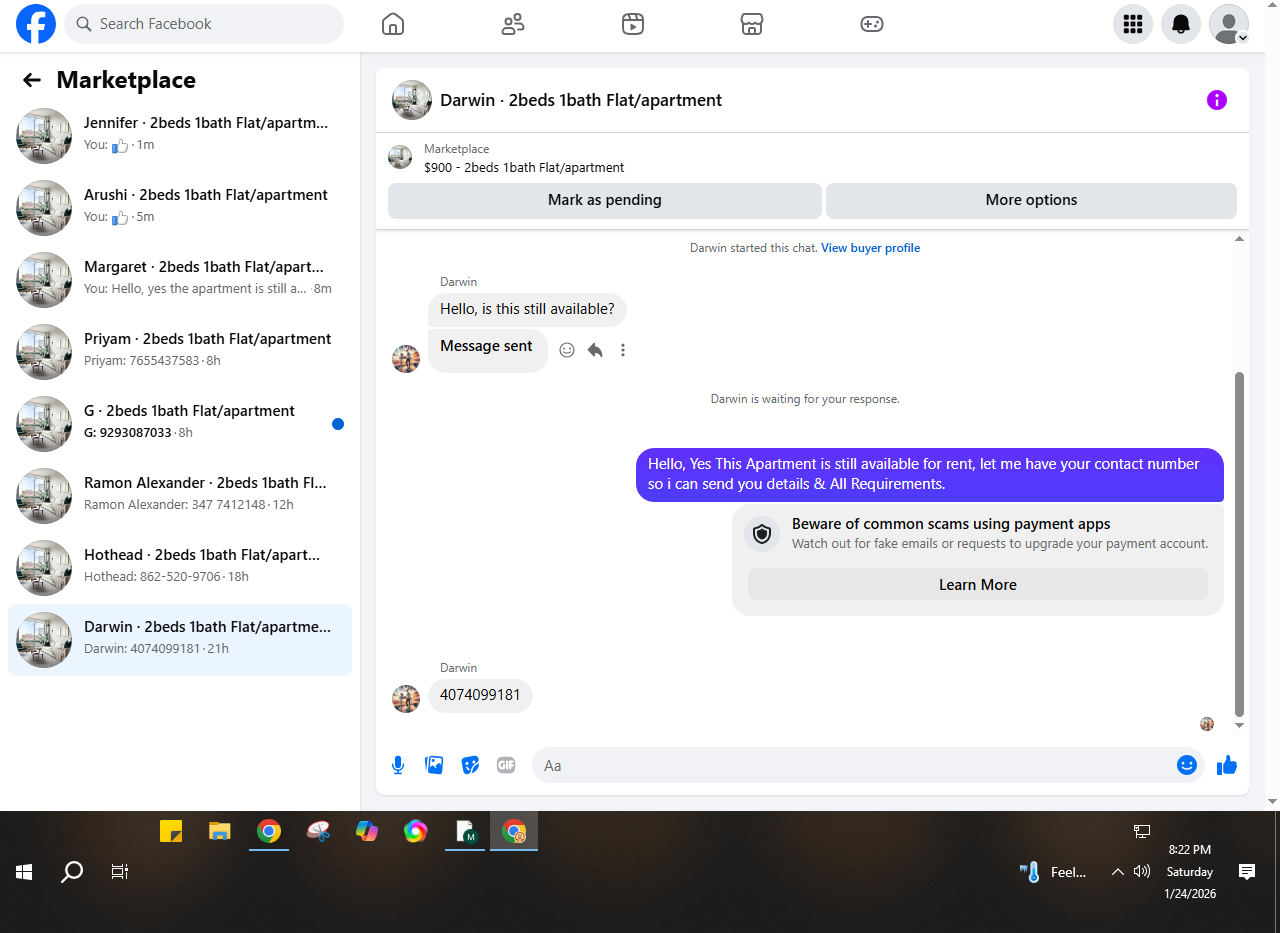Click the phone number 4074099181 message

tap(480, 695)
